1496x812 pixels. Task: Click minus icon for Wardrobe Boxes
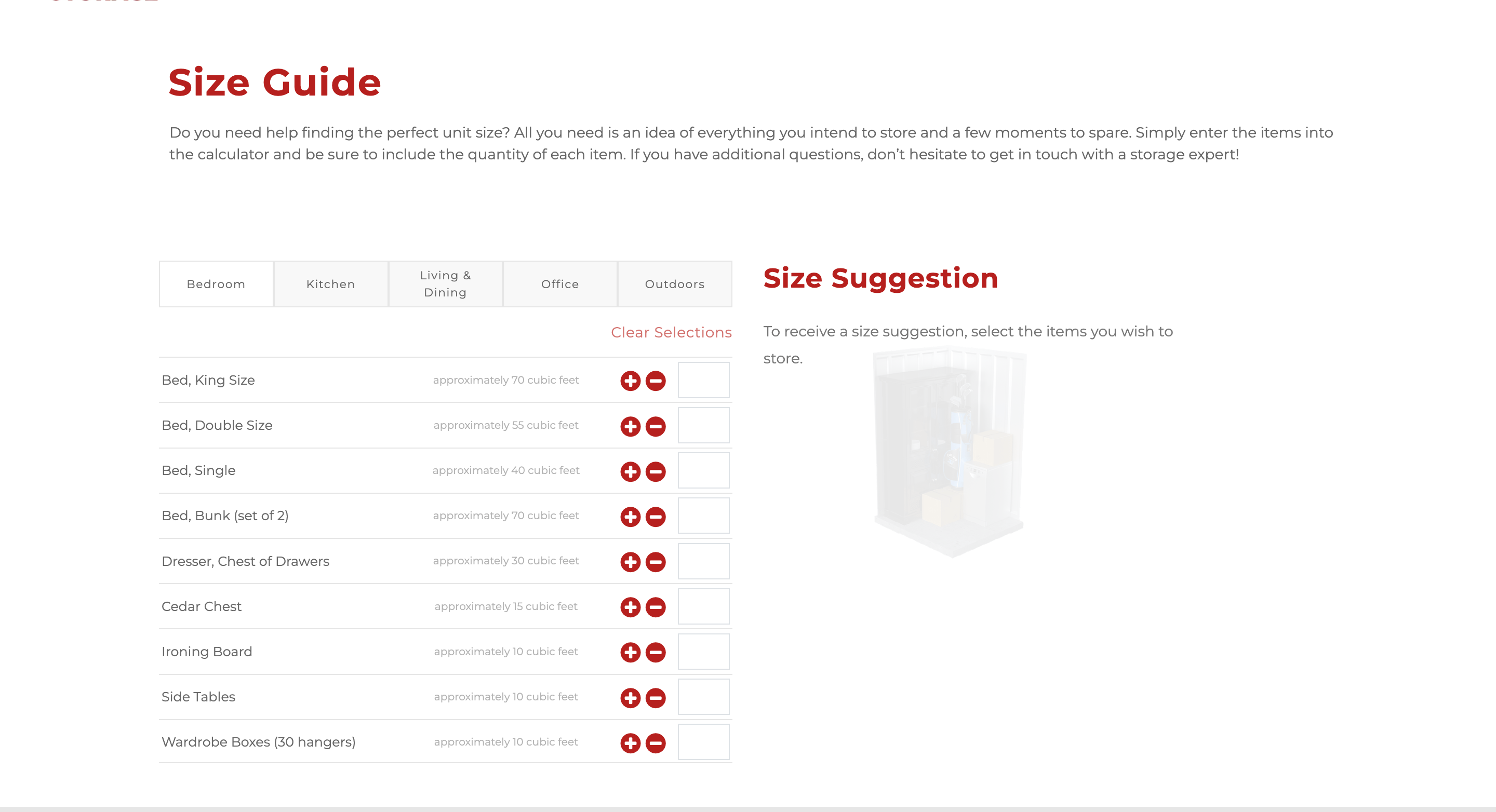click(656, 743)
